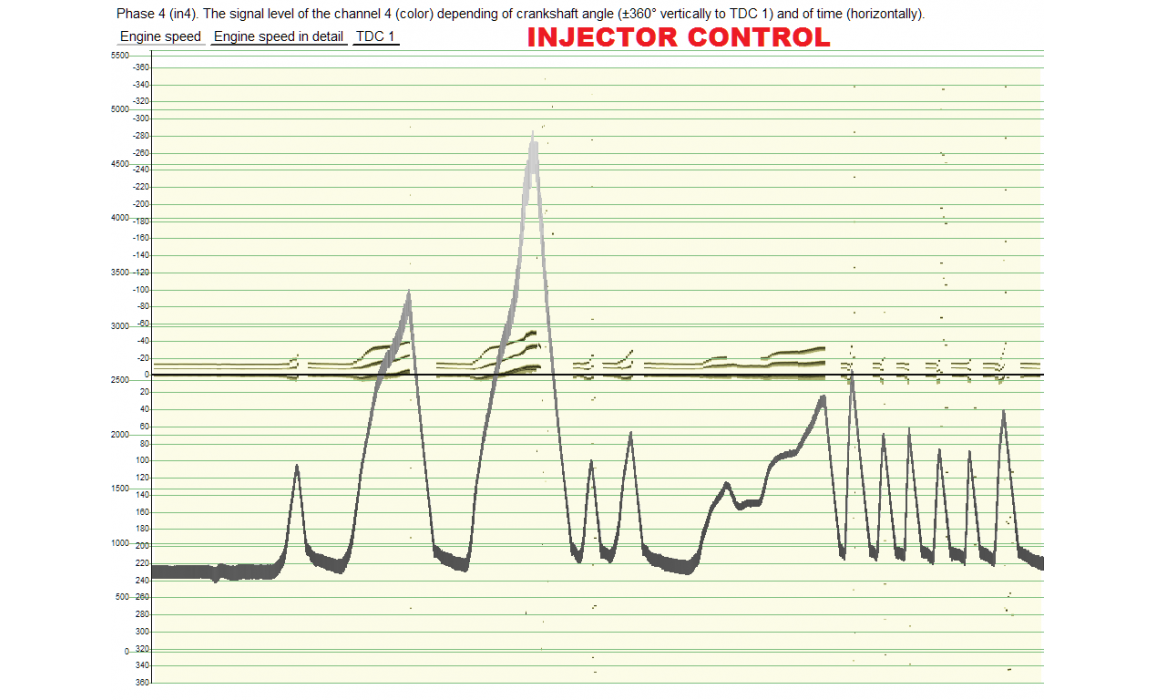The height and width of the screenshot is (700, 1156).
Task: Select the TDC 1 tab
Action: 376,37
